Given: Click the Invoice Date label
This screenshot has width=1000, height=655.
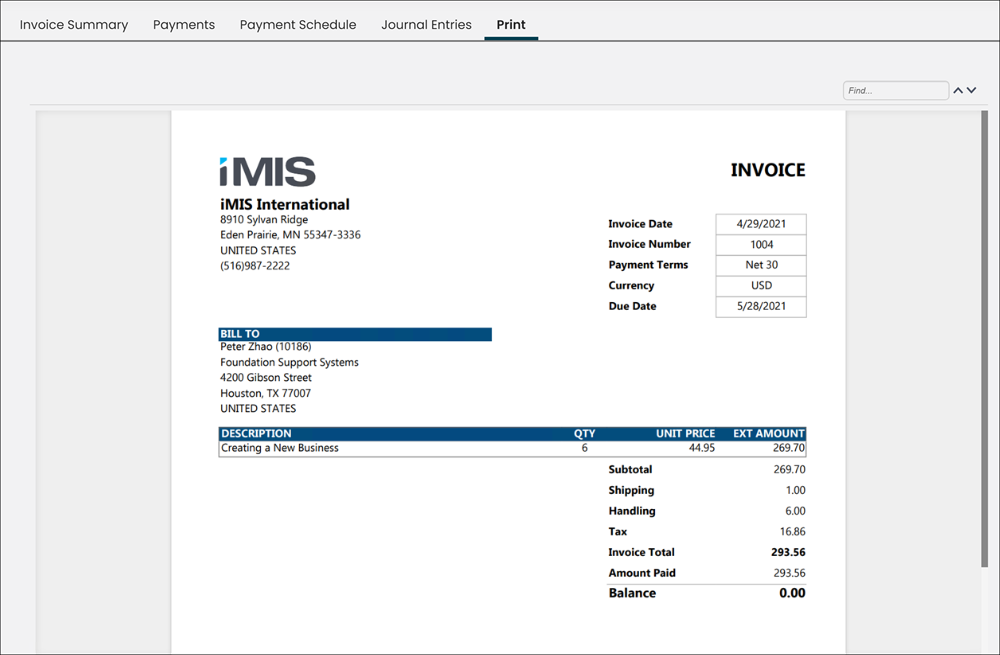Looking at the screenshot, I should (x=640, y=224).
